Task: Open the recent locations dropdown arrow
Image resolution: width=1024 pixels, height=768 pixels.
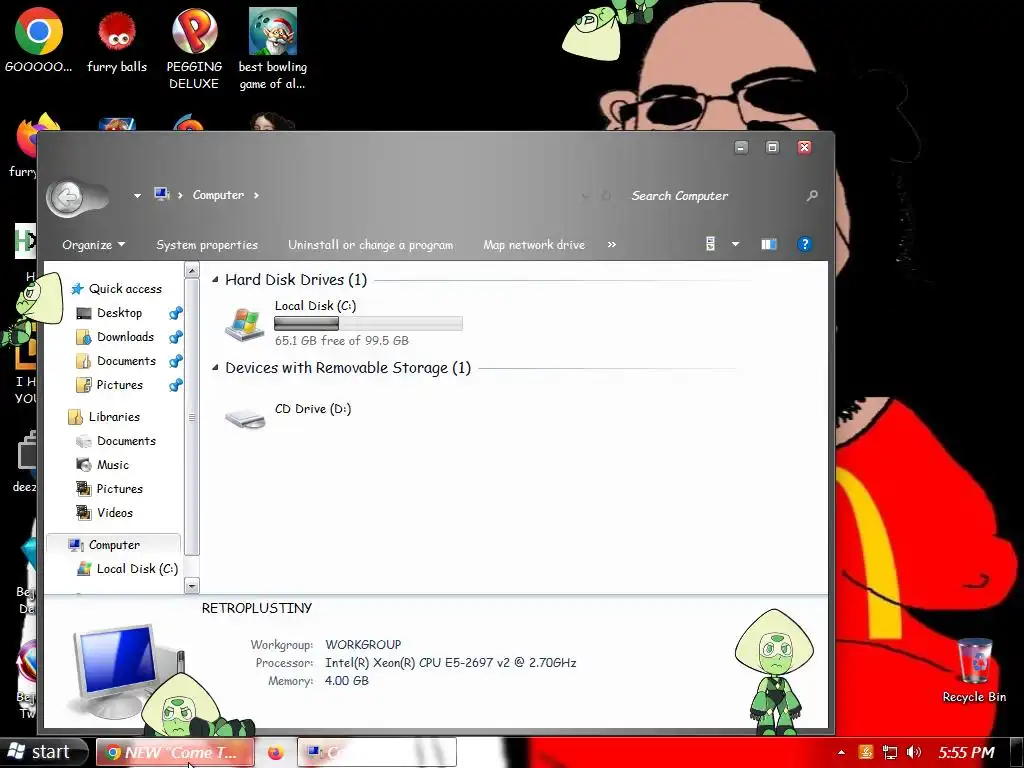Action: 137,195
